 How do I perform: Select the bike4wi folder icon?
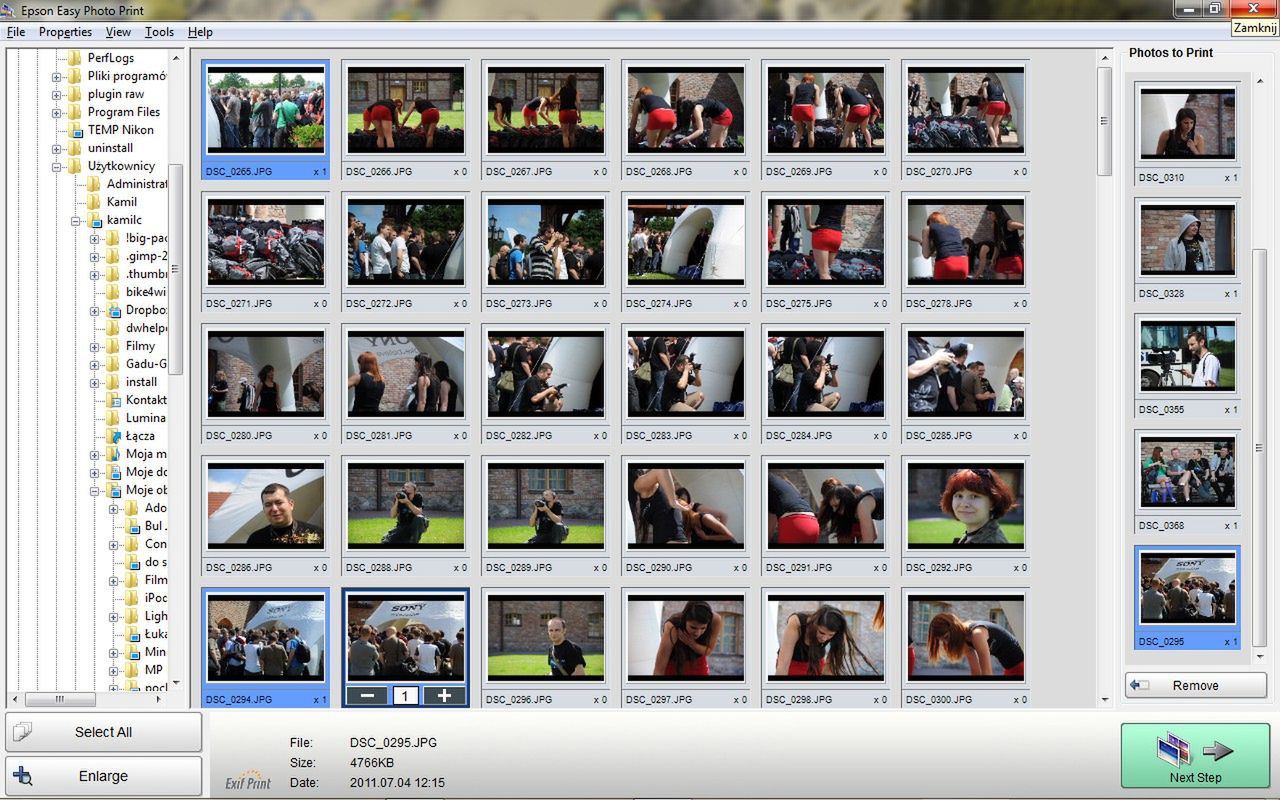[113, 292]
